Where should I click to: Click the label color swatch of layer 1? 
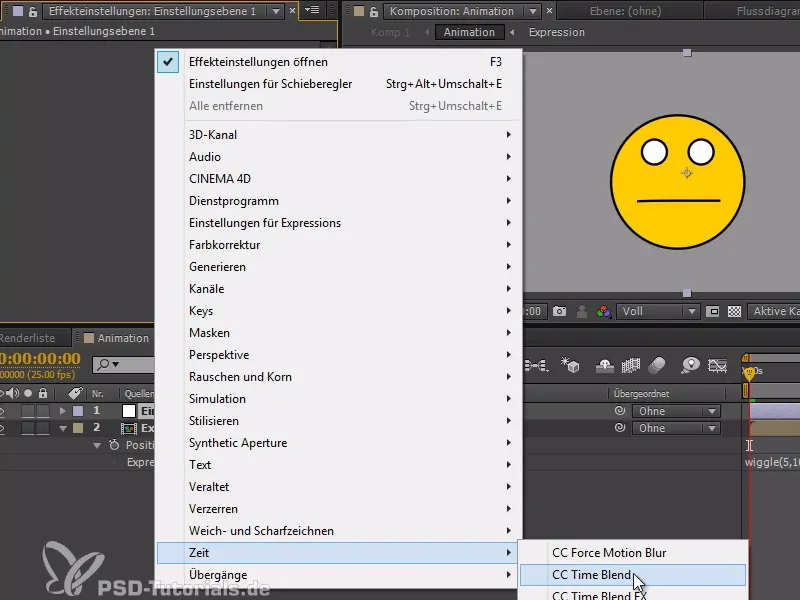click(78, 411)
